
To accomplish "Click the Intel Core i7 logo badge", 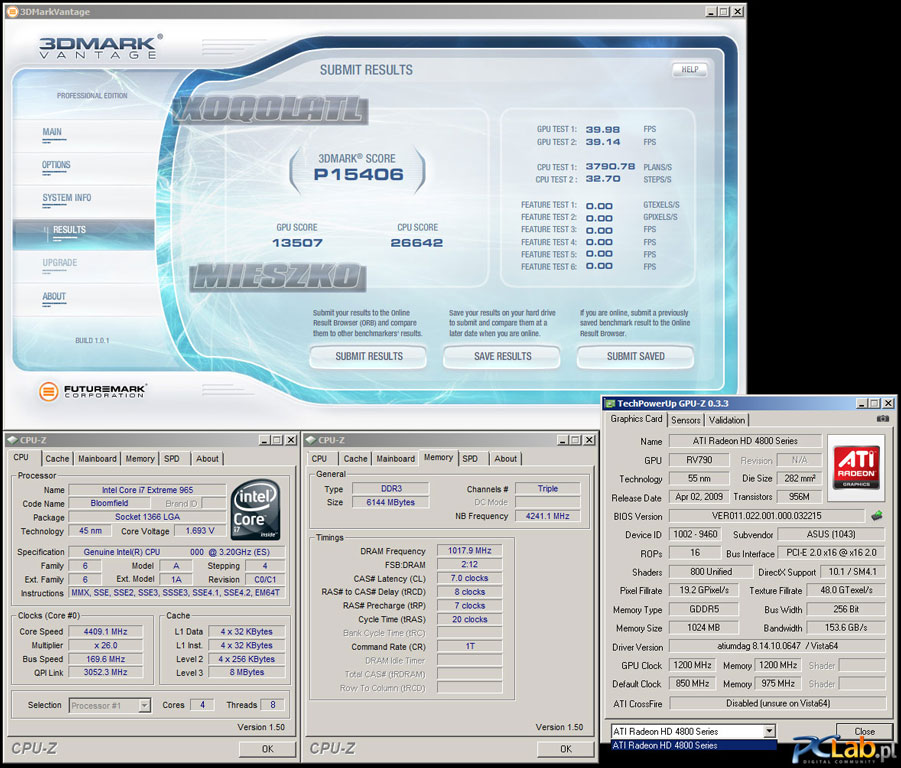I will click(255, 508).
